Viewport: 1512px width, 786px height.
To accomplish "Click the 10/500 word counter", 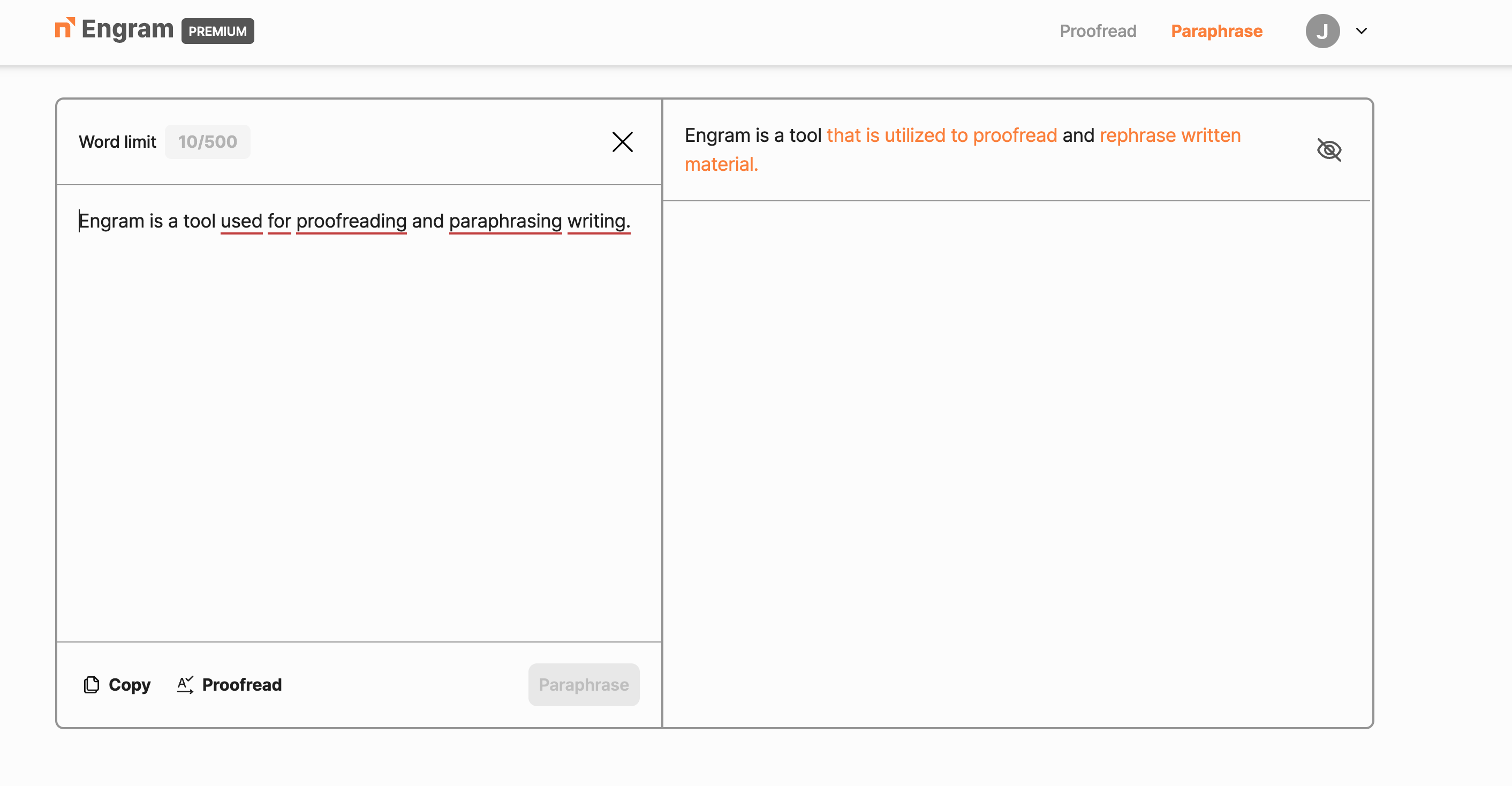I will click(x=207, y=141).
